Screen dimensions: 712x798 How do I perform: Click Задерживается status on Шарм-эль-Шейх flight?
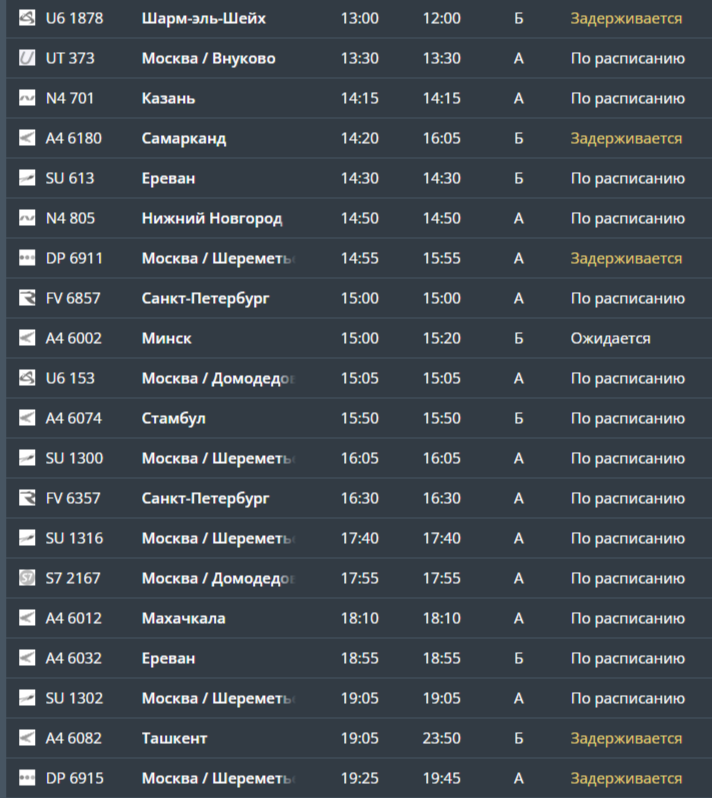pos(626,18)
